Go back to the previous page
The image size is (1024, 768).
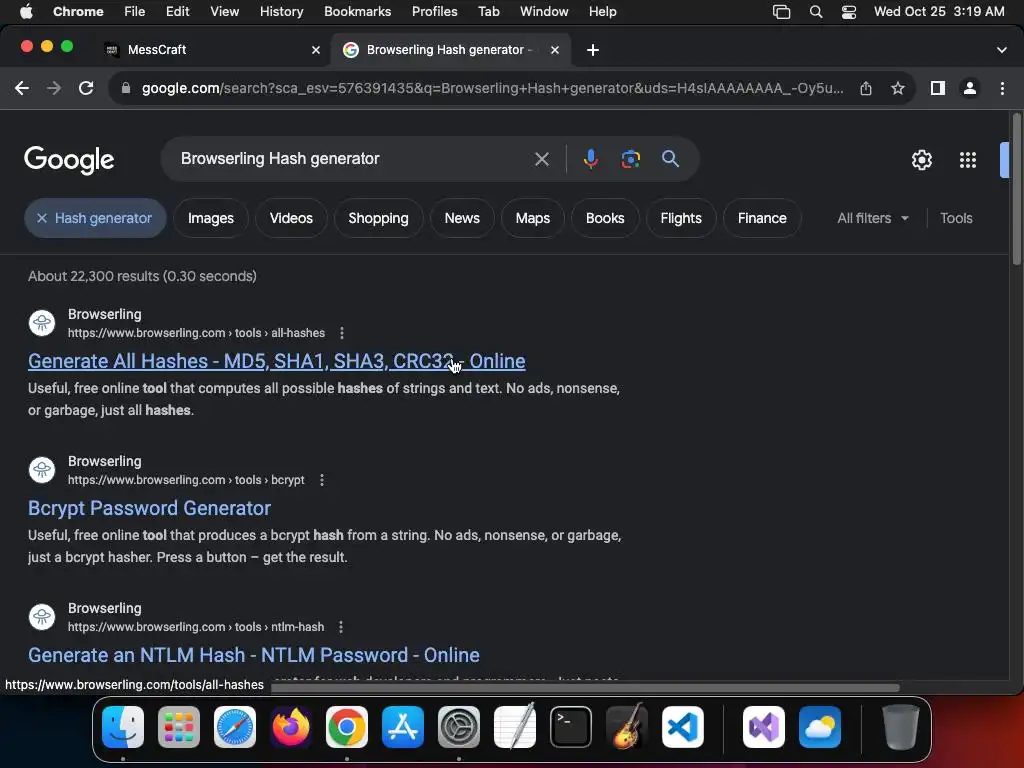click(22, 88)
